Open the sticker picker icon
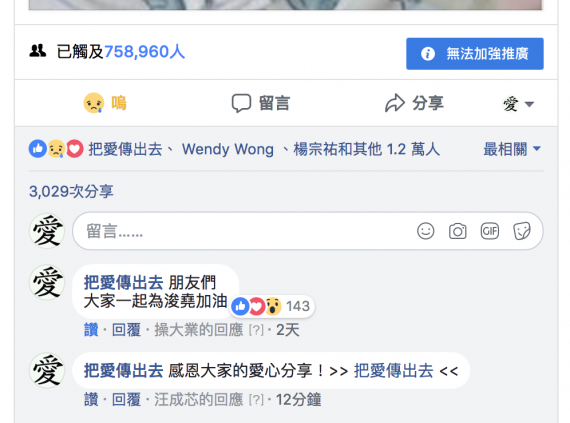Image resolution: width=570 pixels, height=423 pixels. point(522,231)
